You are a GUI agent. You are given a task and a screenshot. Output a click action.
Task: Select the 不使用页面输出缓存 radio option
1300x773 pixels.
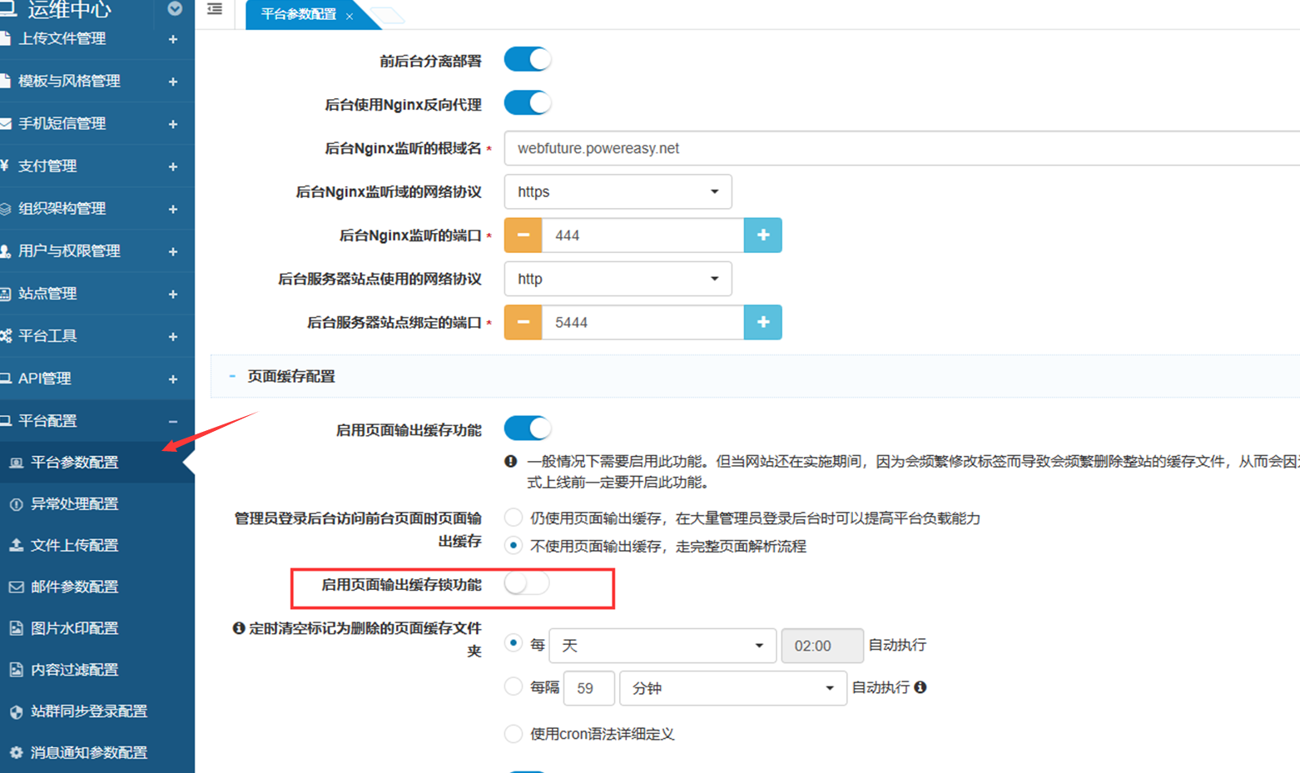click(x=513, y=546)
